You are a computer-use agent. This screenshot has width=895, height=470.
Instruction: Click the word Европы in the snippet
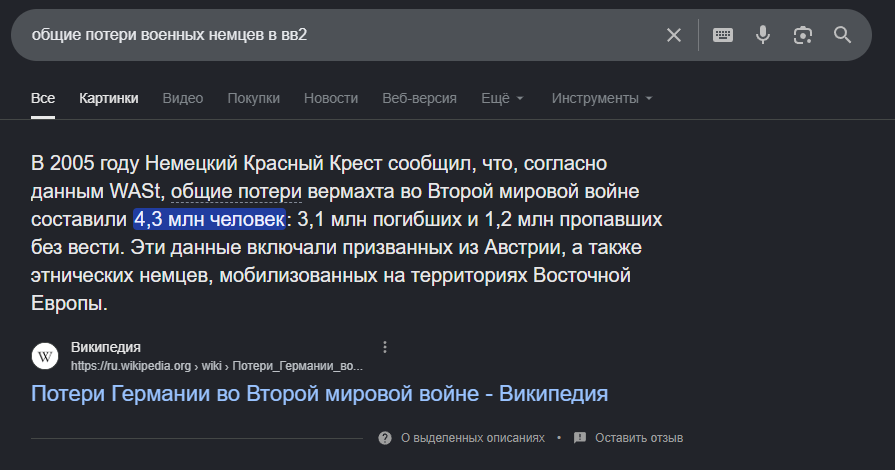tap(69, 303)
